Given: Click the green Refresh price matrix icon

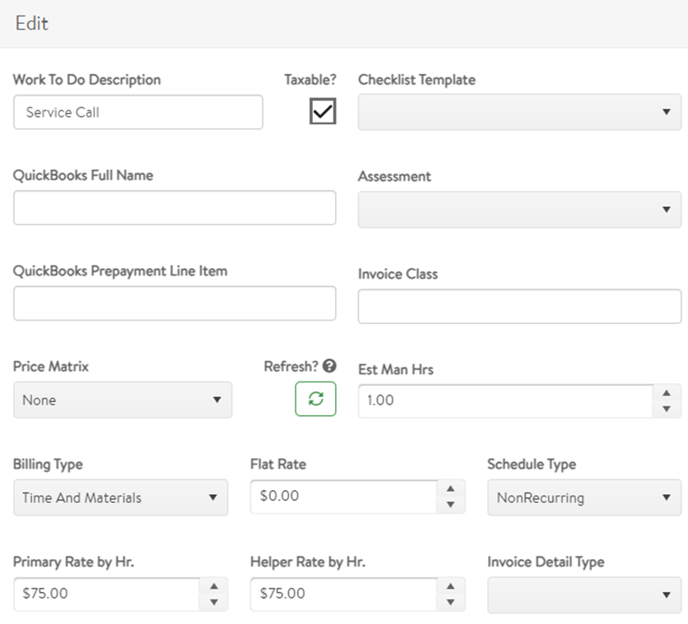Looking at the screenshot, I should click(315, 399).
